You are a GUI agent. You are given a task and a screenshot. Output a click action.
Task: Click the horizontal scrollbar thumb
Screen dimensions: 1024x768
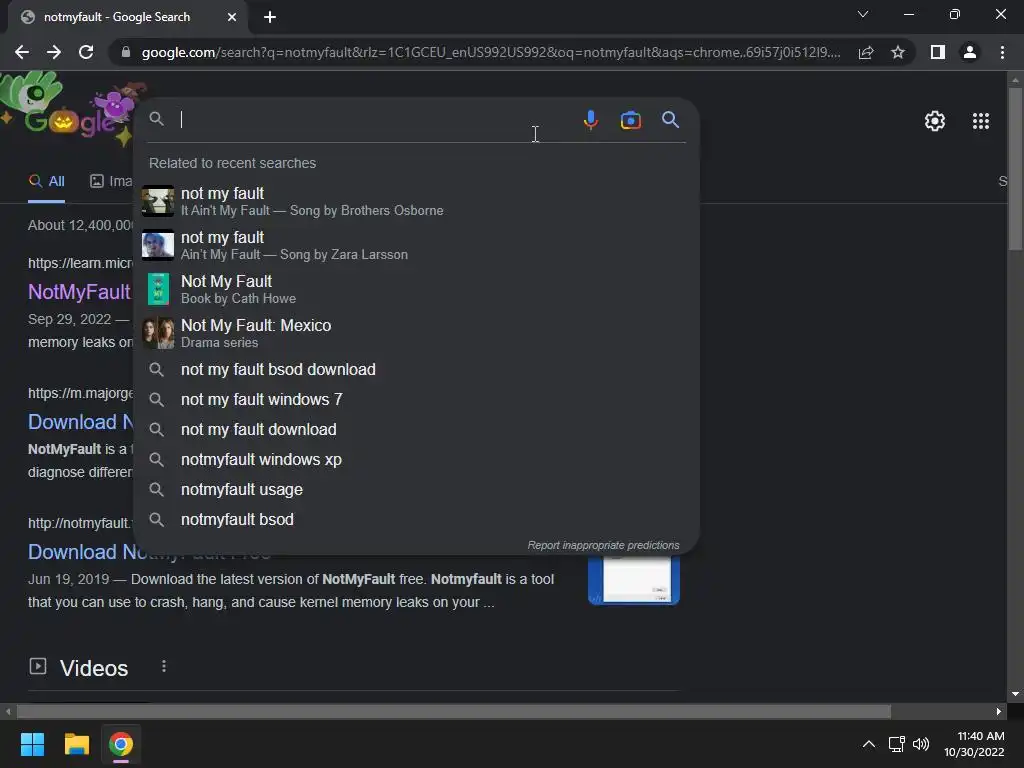point(454,711)
